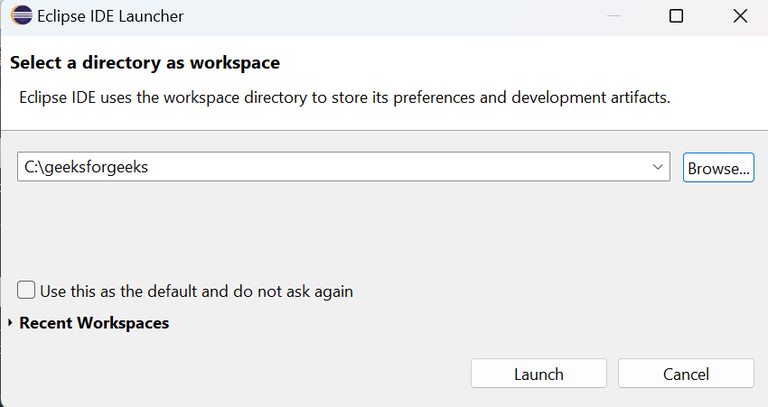The image size is (768, 407).
Task: Click the workspace directory description text
Action: coord(345,98)
